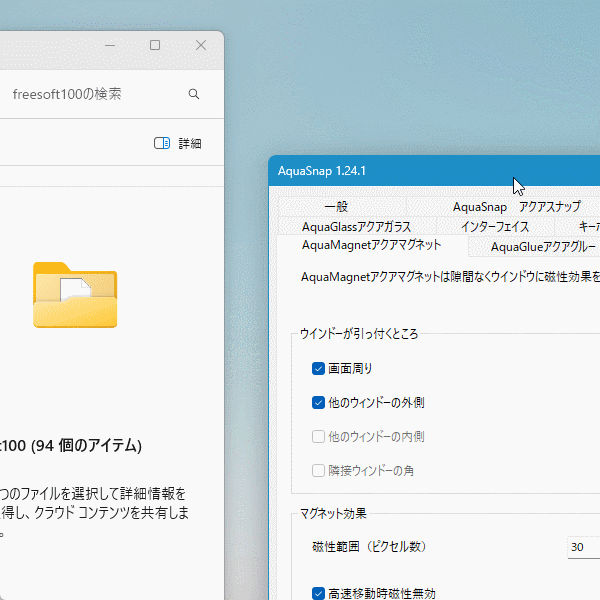Click the AquaSnap 1.24.1 title bar

tap(434, 171)
